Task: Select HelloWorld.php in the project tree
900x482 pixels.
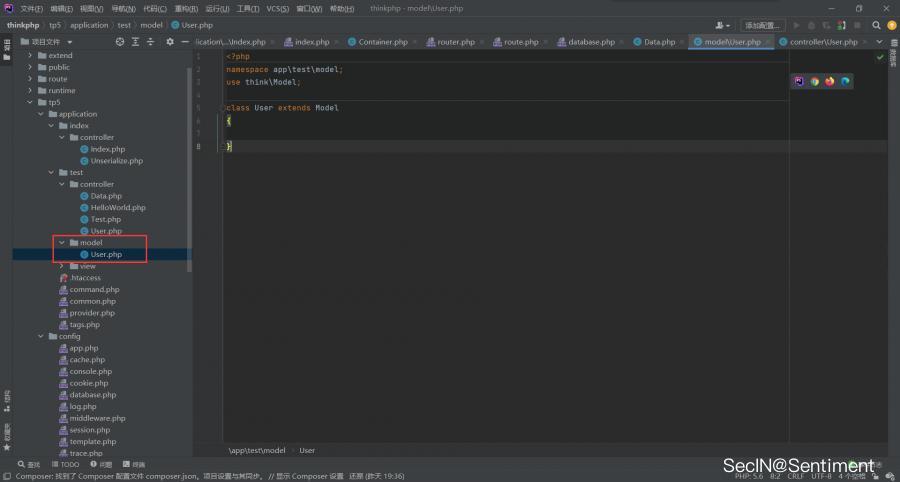Action: [x=117, y=208]
